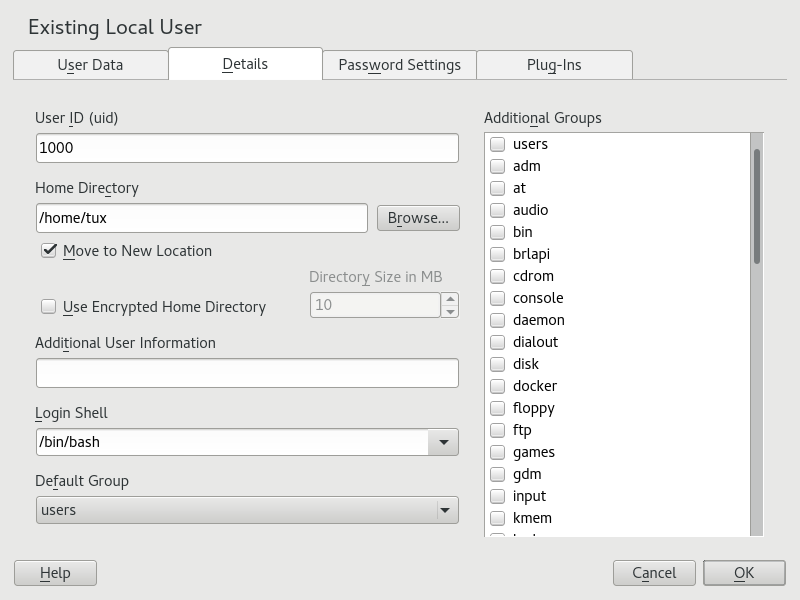
Task: Tick the audio group checkbox
Action: [497, 210]
